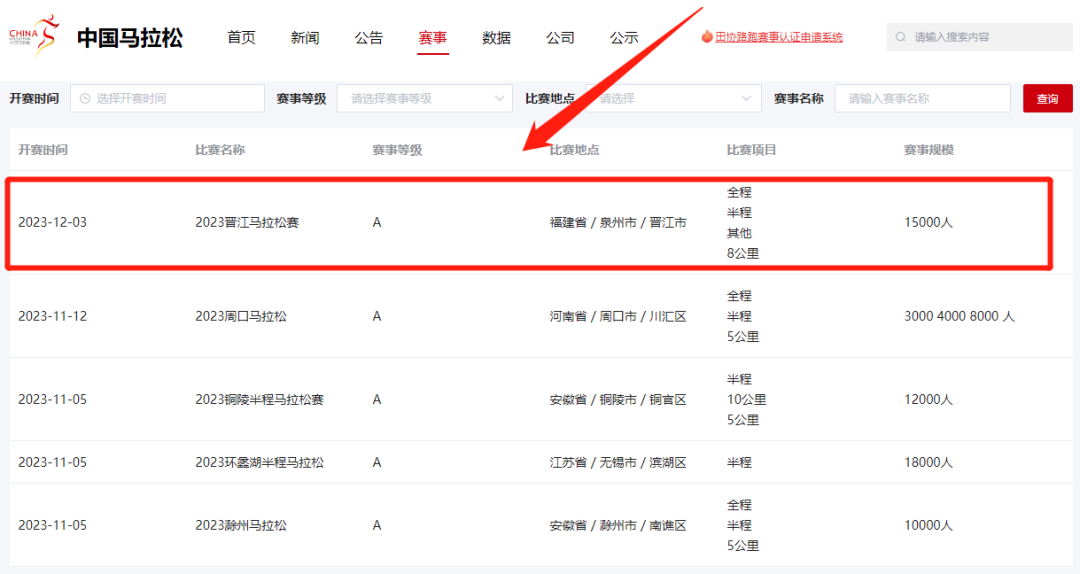Open the 公告 announcements tab
The image size is (1080, 574).
[369, 38]
